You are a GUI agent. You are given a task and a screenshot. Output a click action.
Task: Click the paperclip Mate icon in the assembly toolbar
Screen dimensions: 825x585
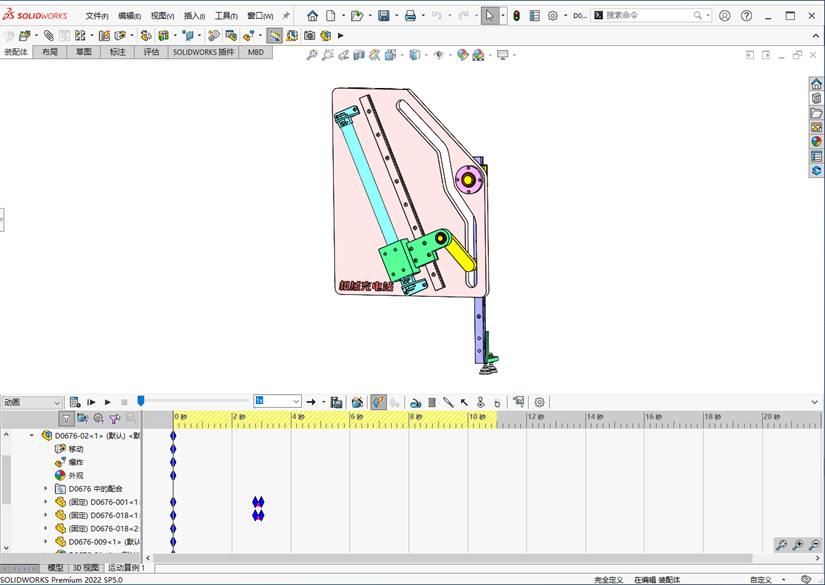pos(48,35)
